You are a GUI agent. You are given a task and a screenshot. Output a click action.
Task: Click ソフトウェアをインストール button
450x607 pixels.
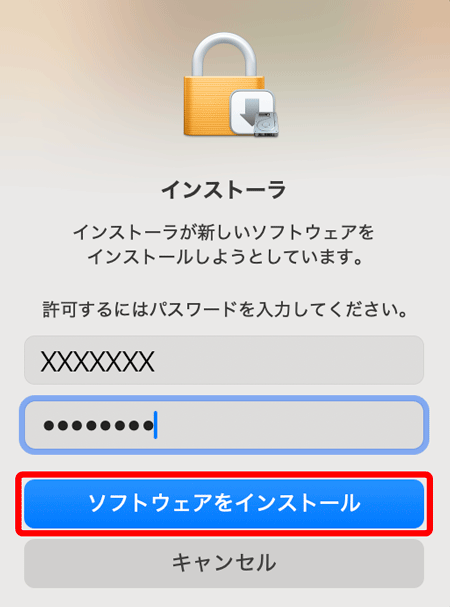224,504
